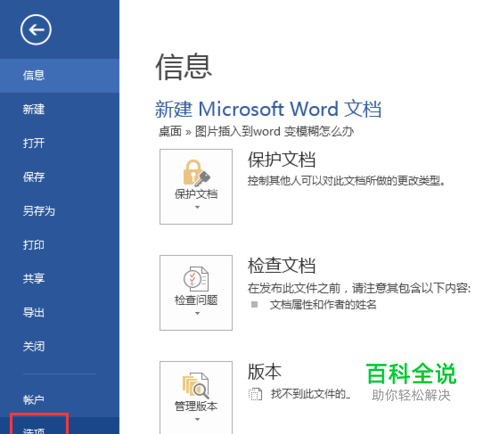Click the small document icon beside 找不到此文件的

(255, 394)
